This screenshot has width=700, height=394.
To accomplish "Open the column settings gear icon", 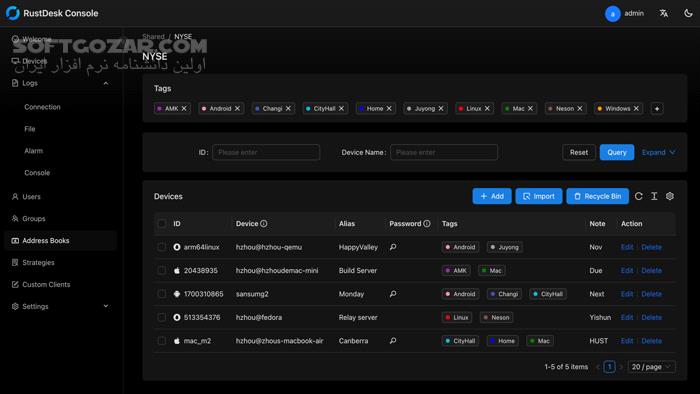I will [670, 196].
